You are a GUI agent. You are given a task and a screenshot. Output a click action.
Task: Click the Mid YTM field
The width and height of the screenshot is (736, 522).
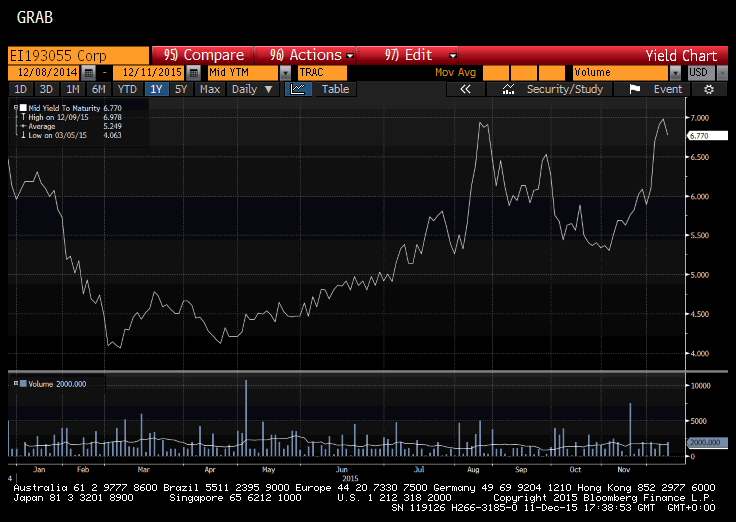[x=243, y=73]
